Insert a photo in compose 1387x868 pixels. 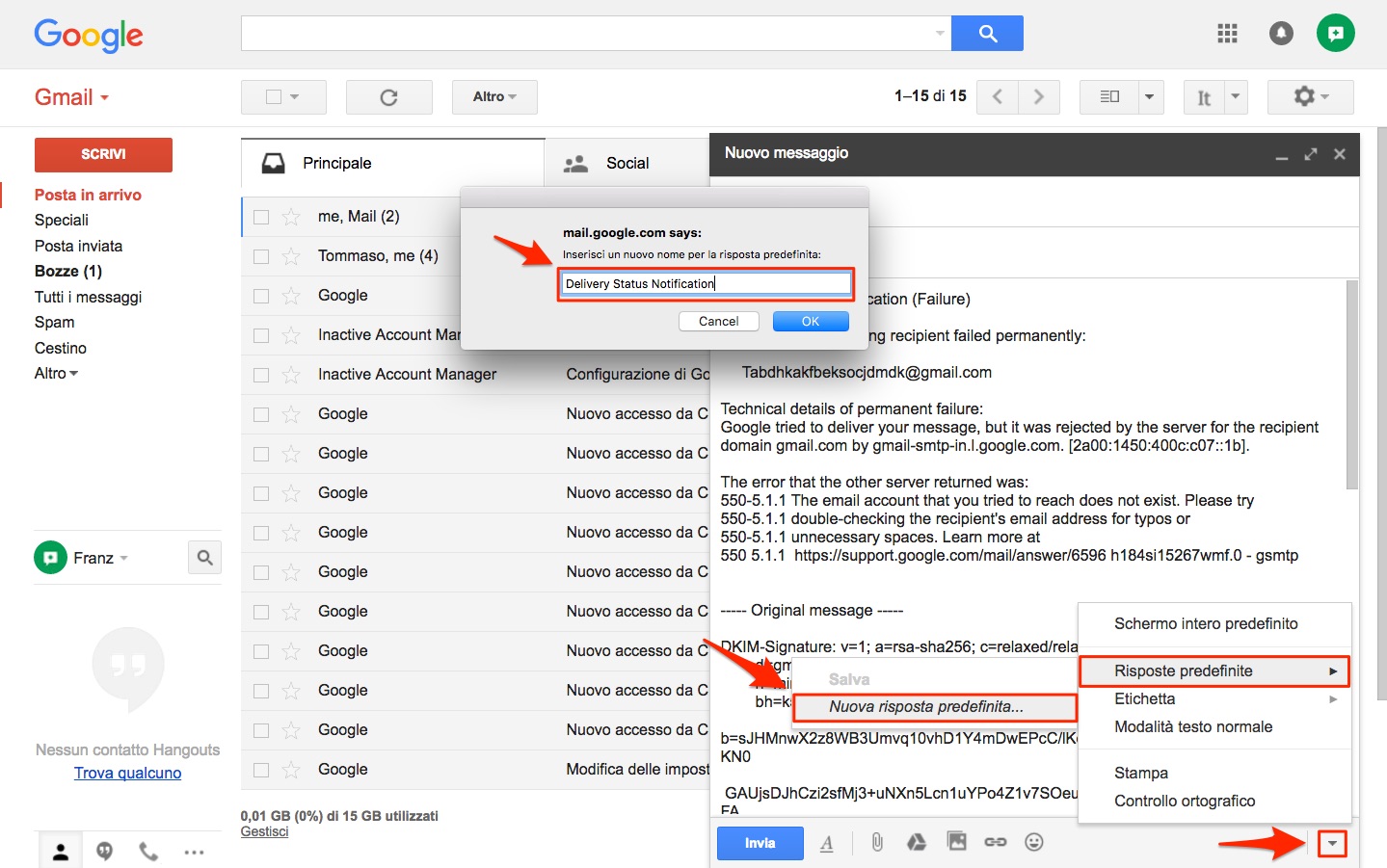coord(956,842)
